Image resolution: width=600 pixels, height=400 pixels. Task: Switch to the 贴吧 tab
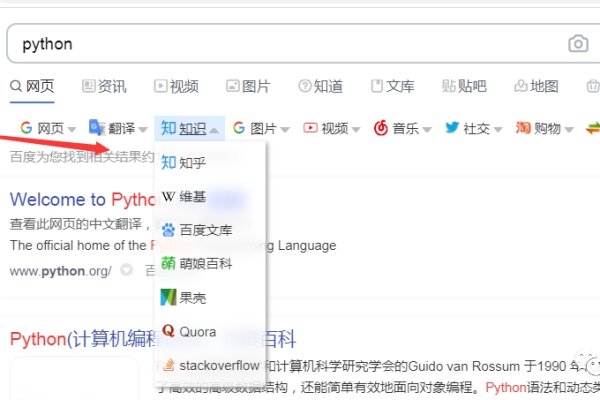point(464,86)
